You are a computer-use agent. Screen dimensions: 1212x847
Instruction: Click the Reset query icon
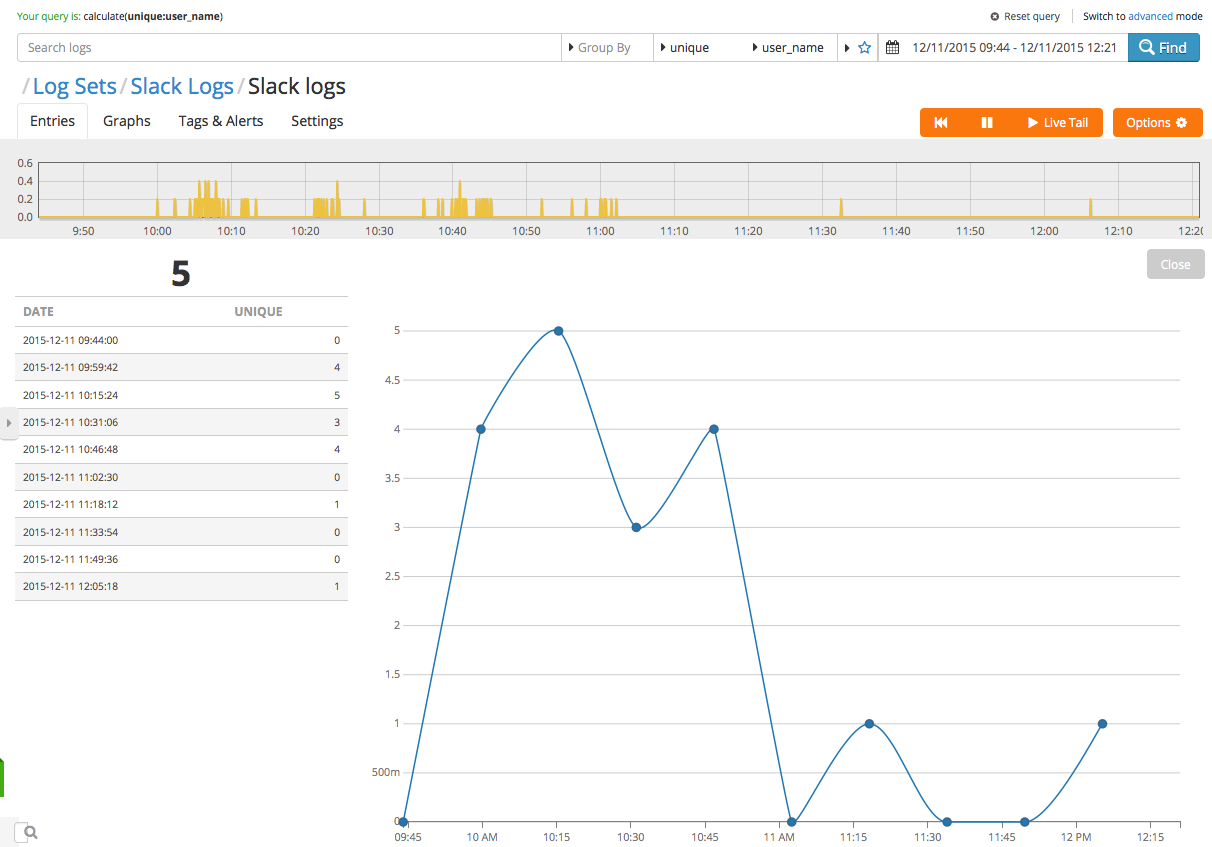994,17
